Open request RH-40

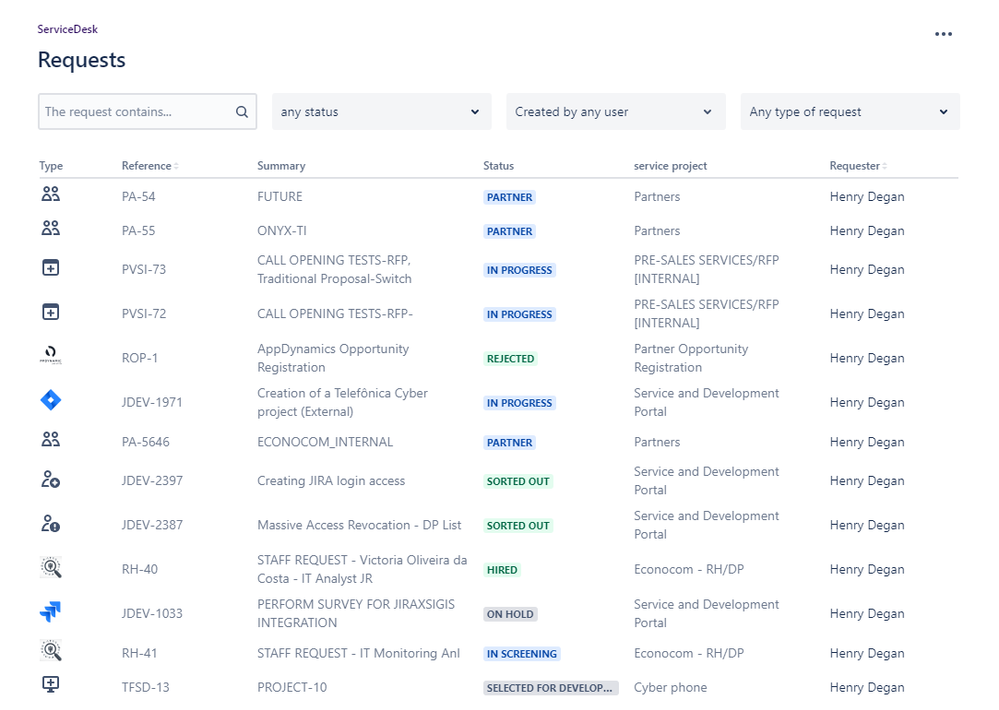coord(140,569)
